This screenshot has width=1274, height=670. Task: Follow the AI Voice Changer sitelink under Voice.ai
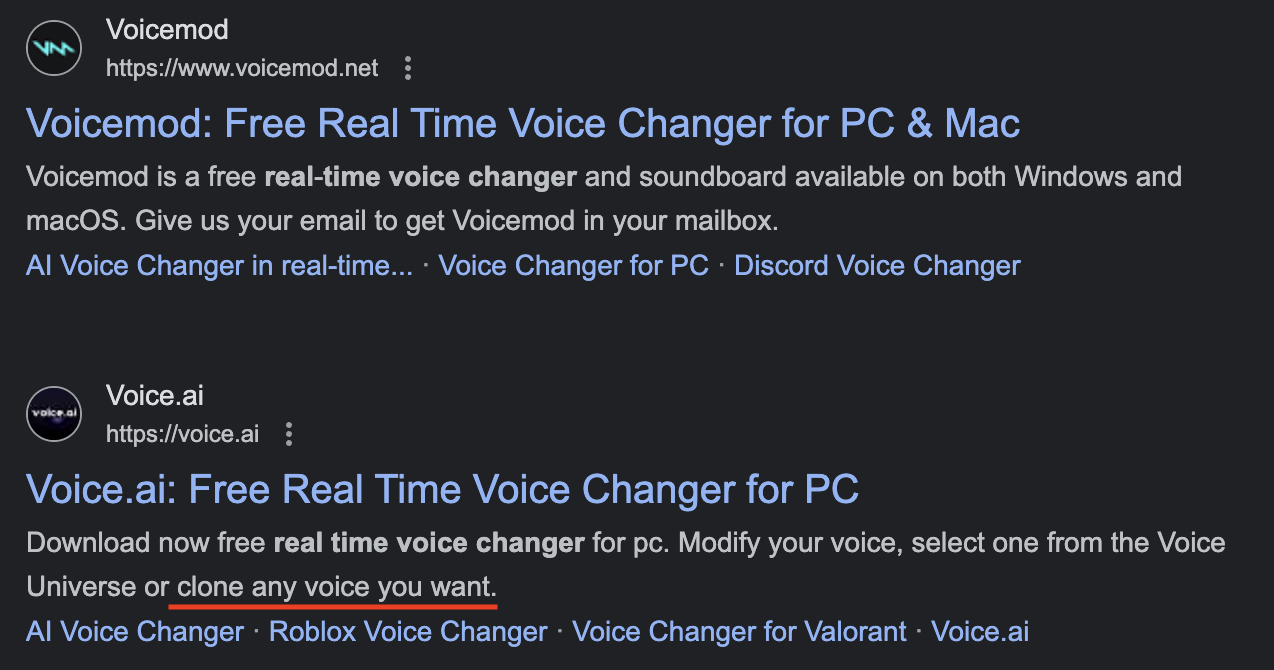point(135,632)
